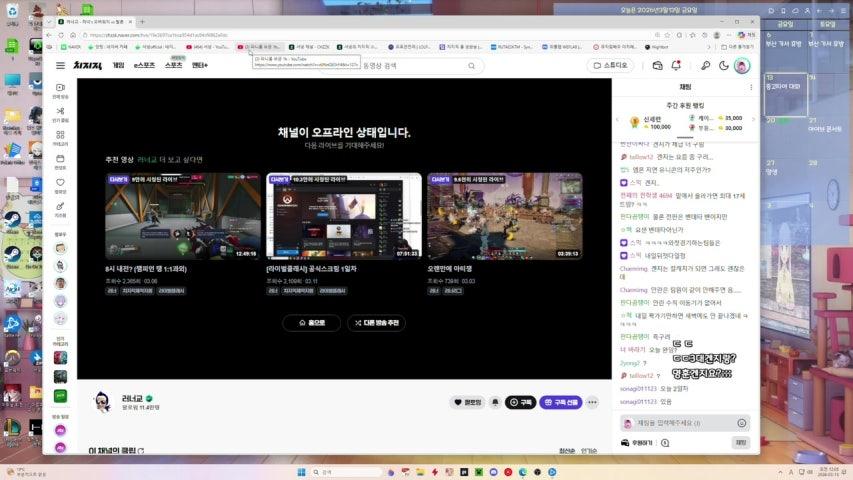Select the first followed channel avatar in sidebar
This screenshot has height=480, width=853.
(x=60, y=248)
